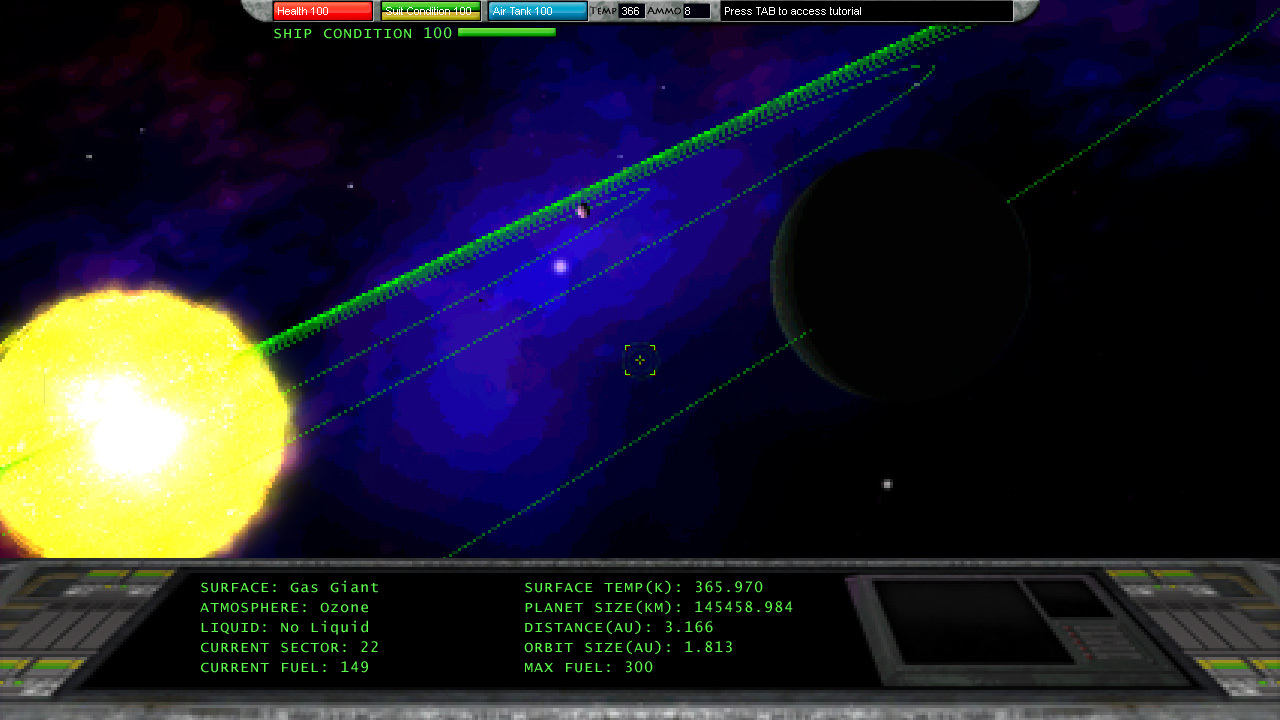This screenshot has height=720, width=1280.
Task: Click the 'TEMP' label in the top bar
Action: 603,11
